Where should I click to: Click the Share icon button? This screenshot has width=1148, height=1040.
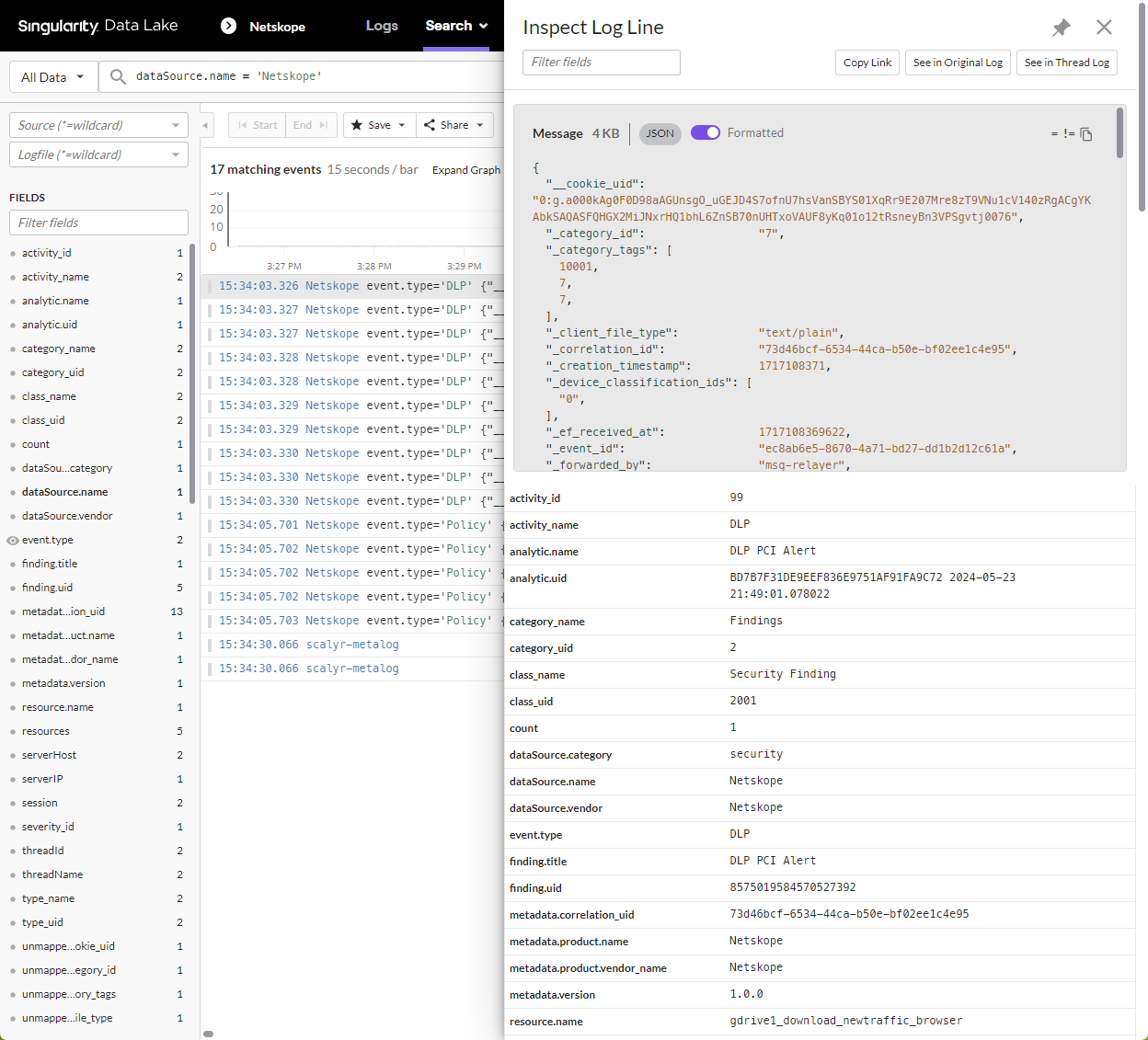(x=430, y=125)
